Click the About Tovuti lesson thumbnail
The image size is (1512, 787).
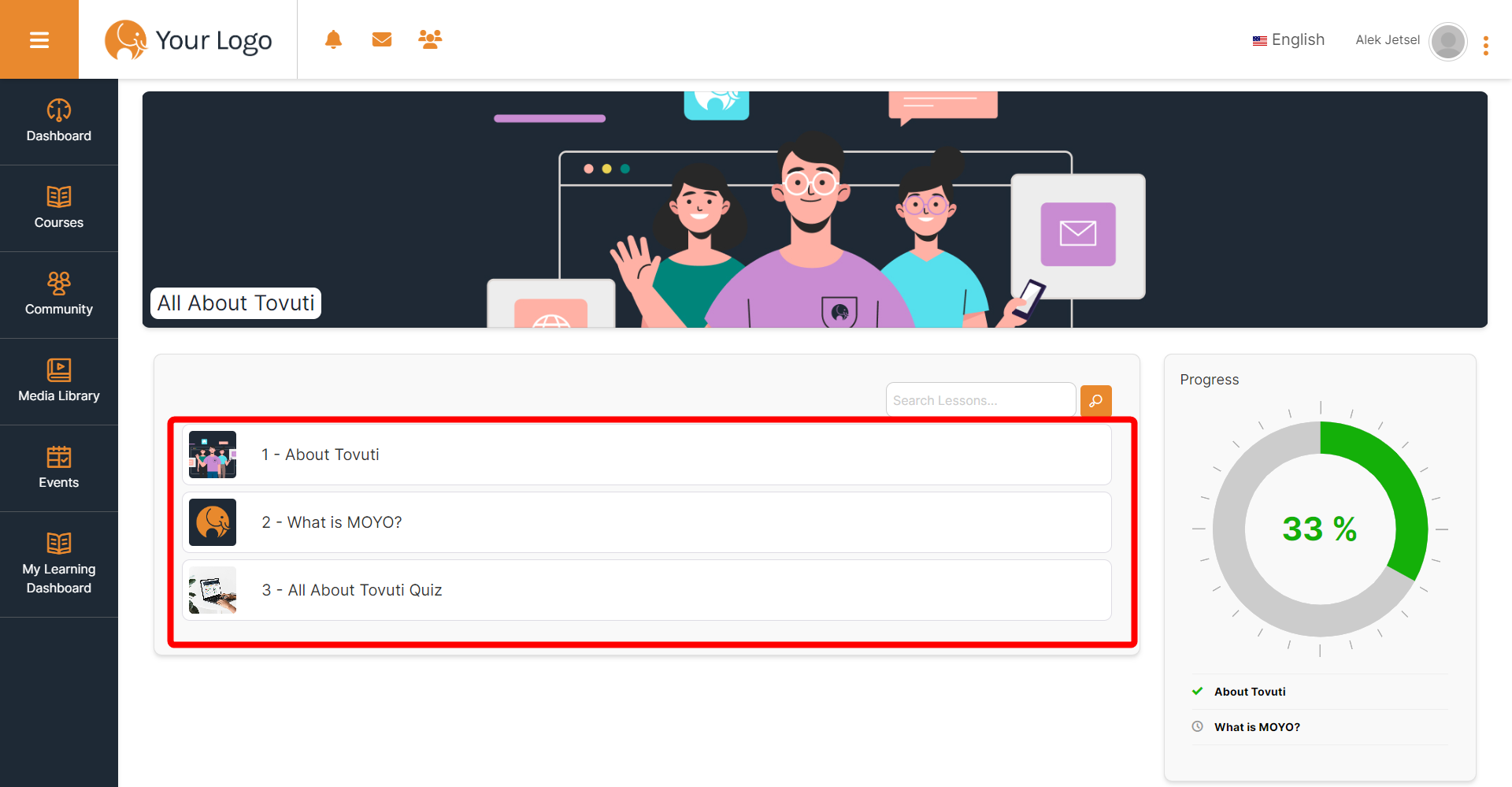(x=213, y=455)
